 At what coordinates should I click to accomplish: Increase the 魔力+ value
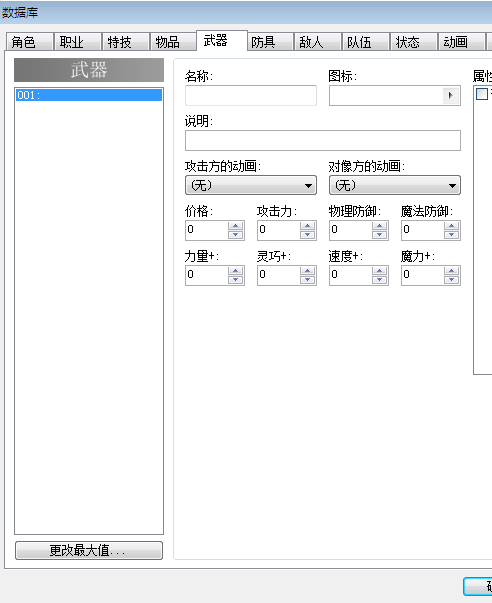(452, 271)
